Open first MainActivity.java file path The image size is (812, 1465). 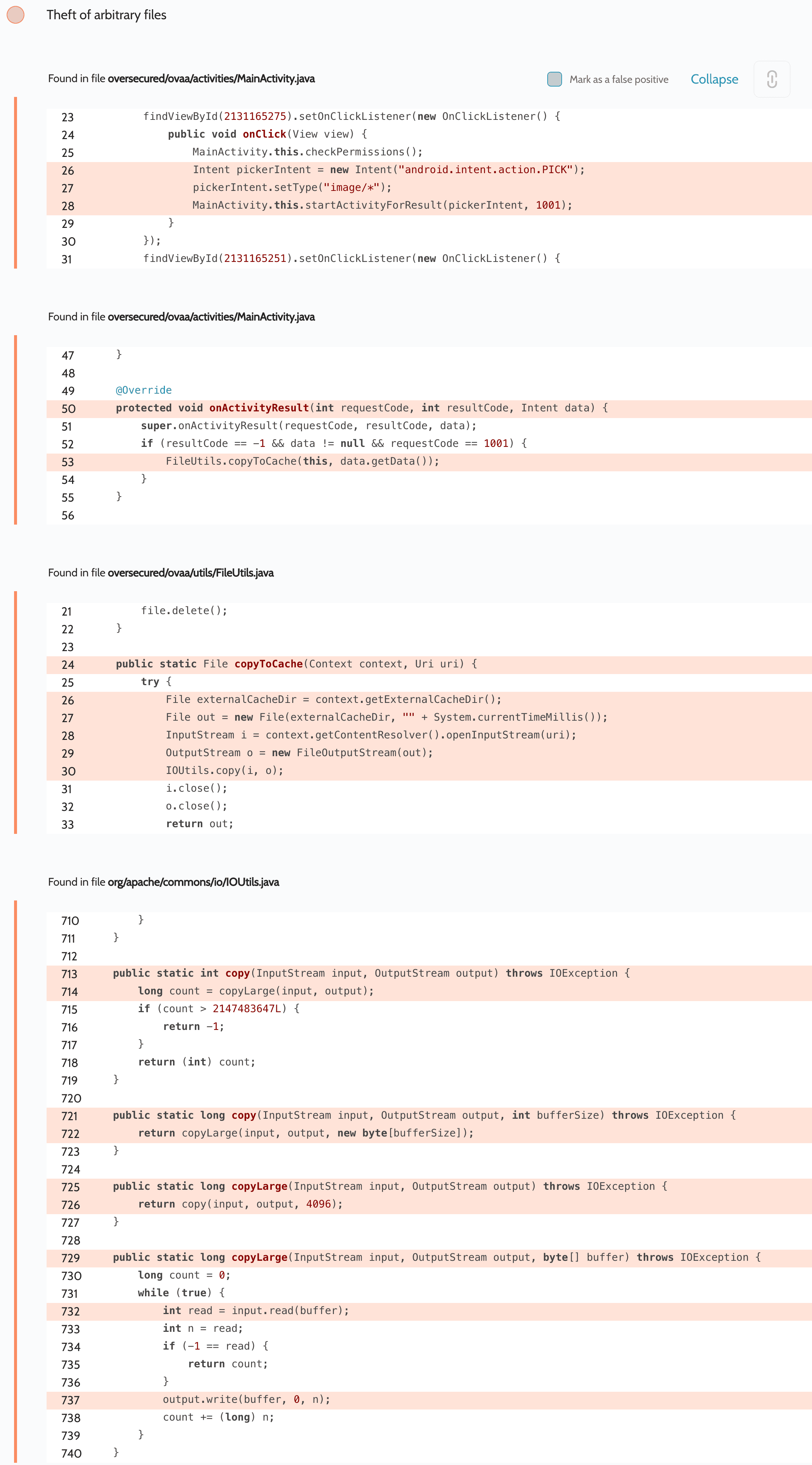point(211,78)
